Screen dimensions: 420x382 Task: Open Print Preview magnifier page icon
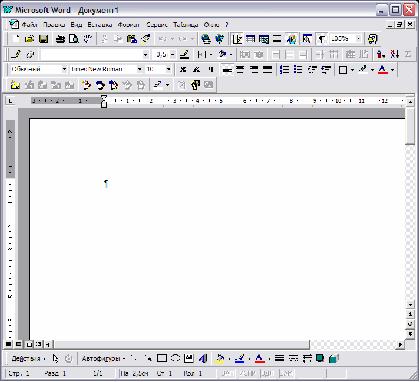[x=74, y=39]
